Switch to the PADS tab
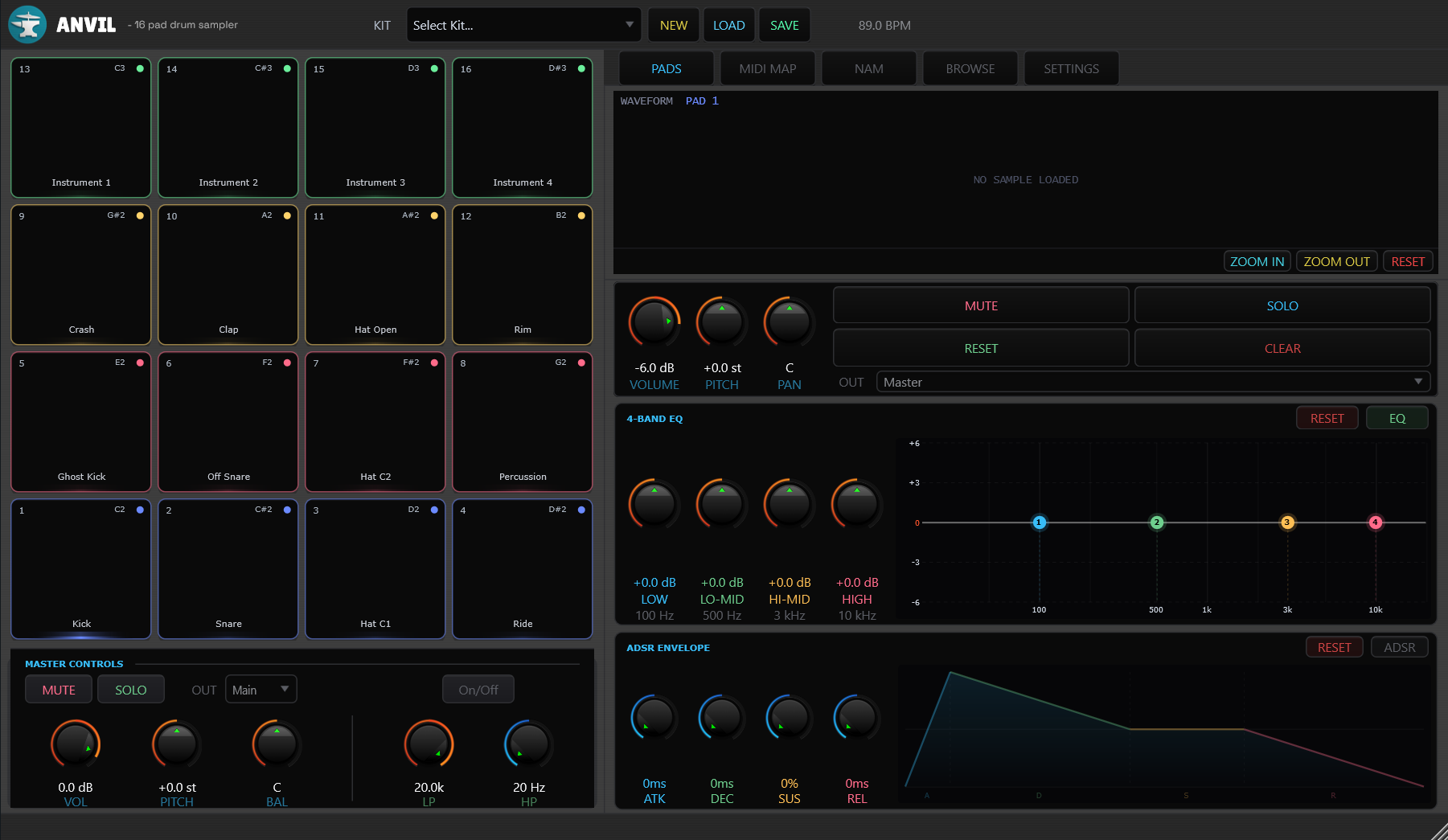This screenshot has width=1448, height=840. tap(667, 68)
